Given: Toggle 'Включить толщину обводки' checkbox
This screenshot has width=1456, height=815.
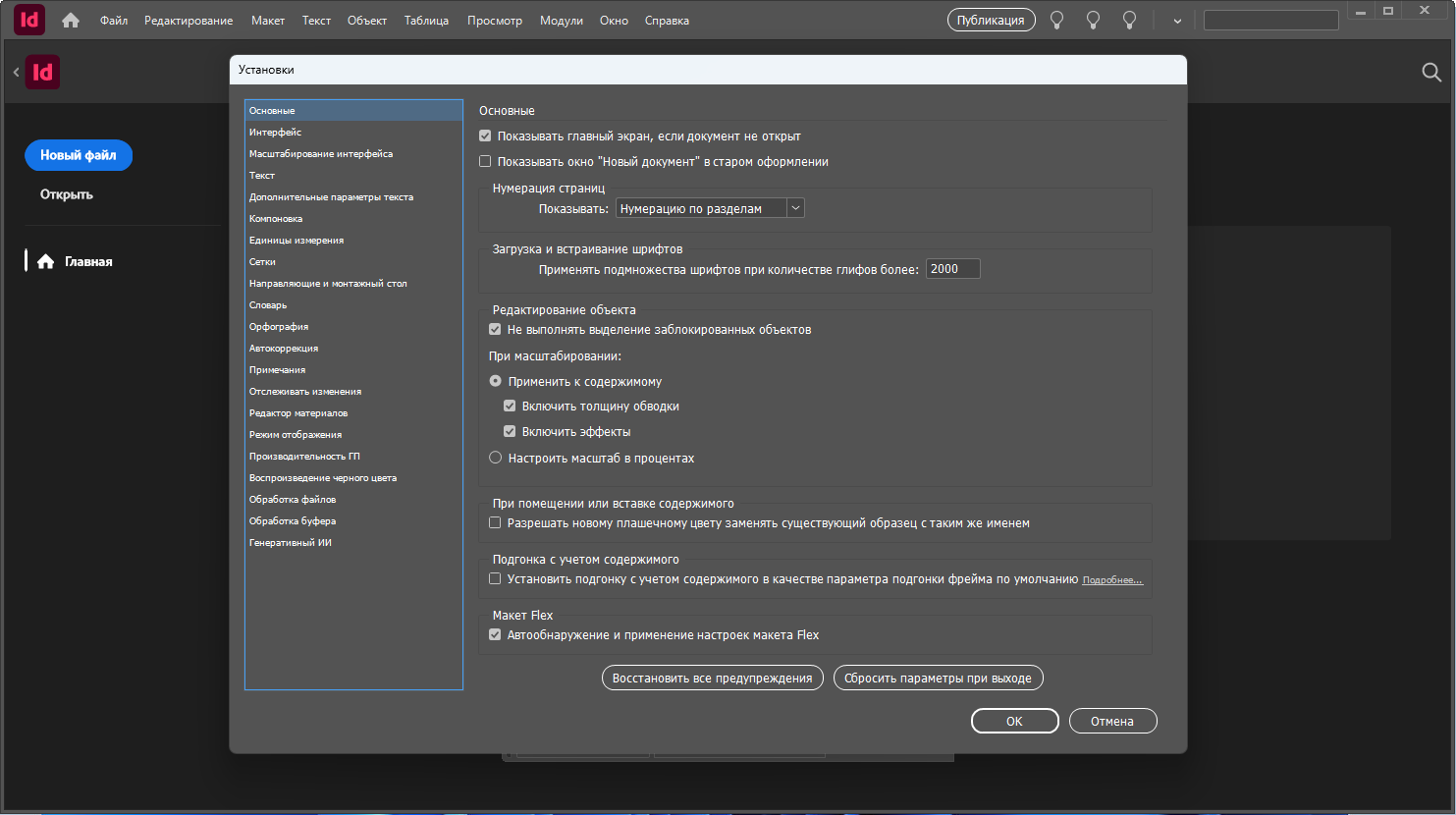Looking at the screenshot, I should point(510,407).
